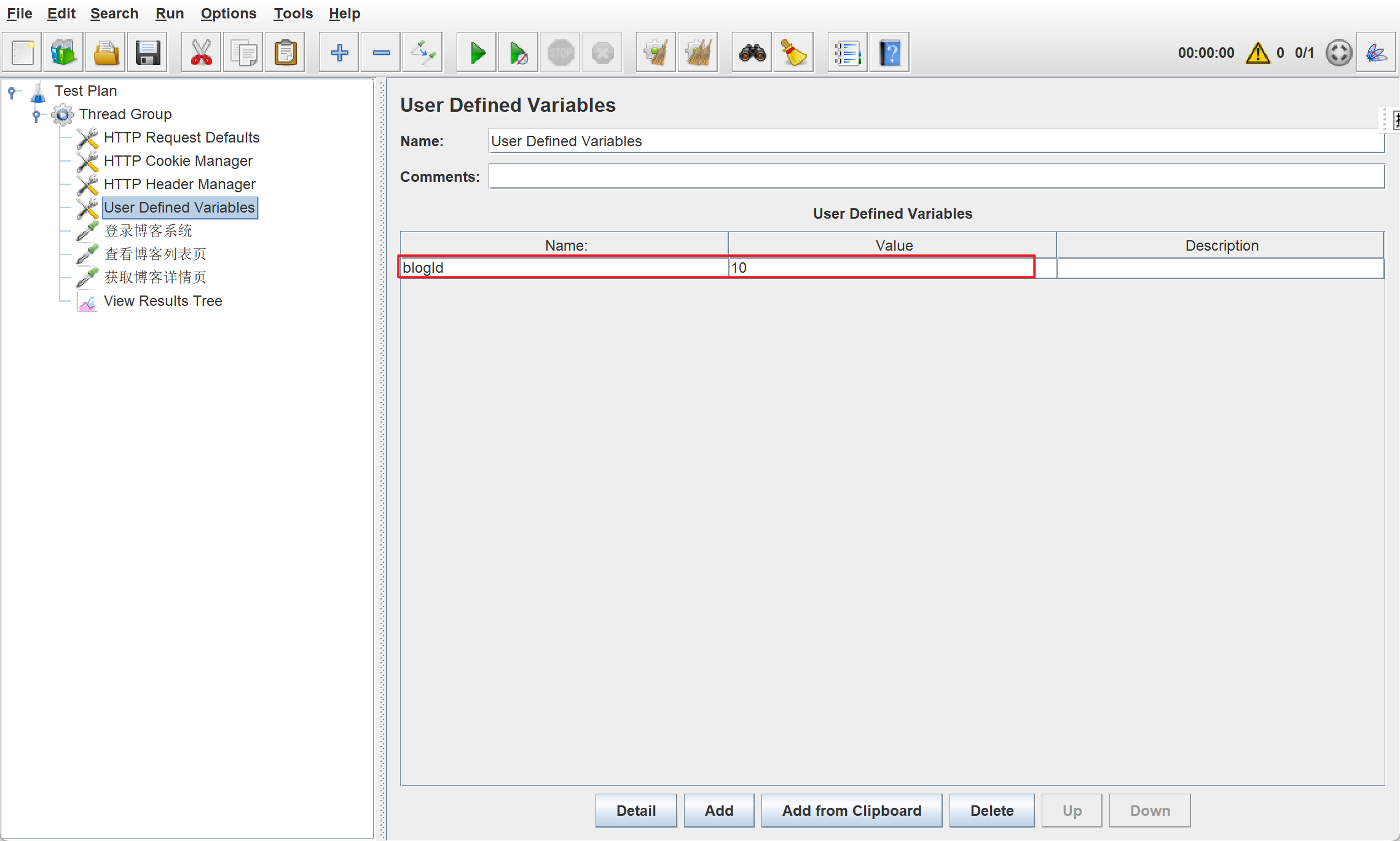The height and width of the screenshot is (841, 1400).
Task: Open the Options menu
Action: 228,14
